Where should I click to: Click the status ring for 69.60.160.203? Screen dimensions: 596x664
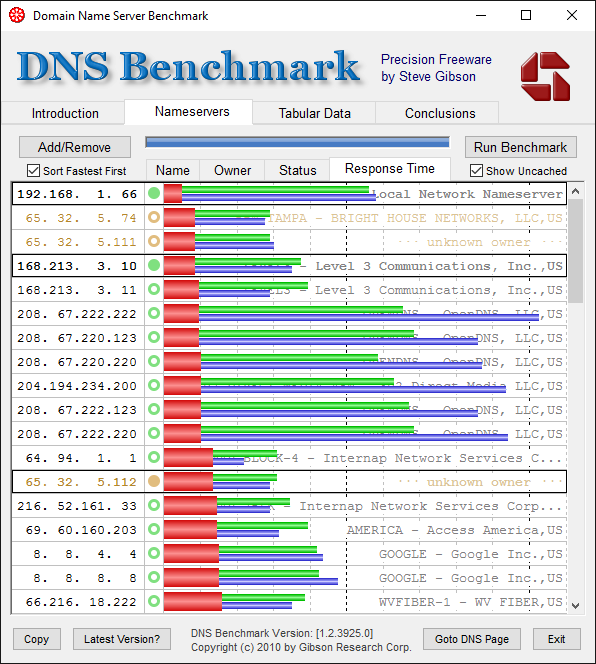point(154,529)
